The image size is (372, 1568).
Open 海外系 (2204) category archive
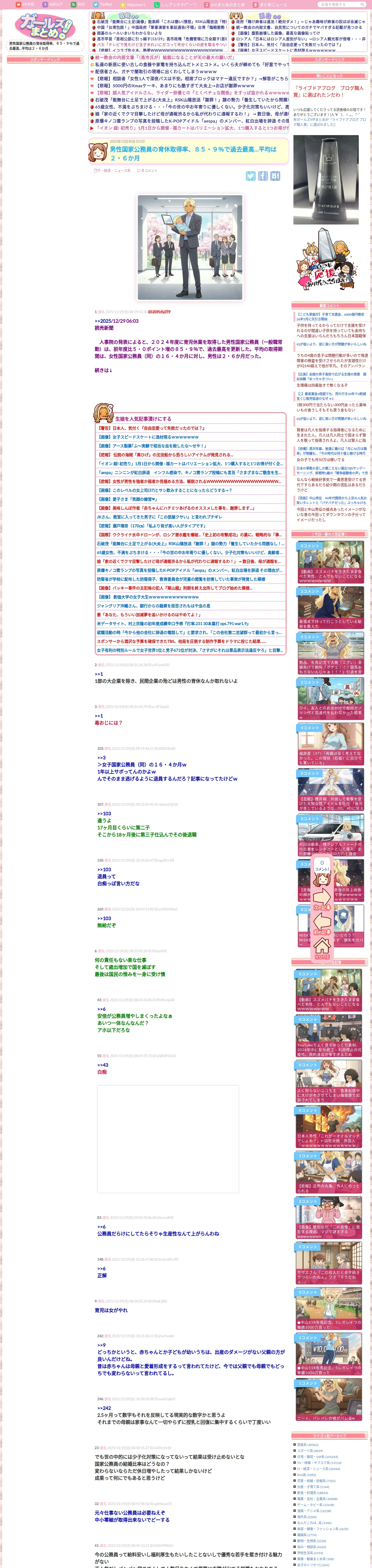coord(307,1517)
